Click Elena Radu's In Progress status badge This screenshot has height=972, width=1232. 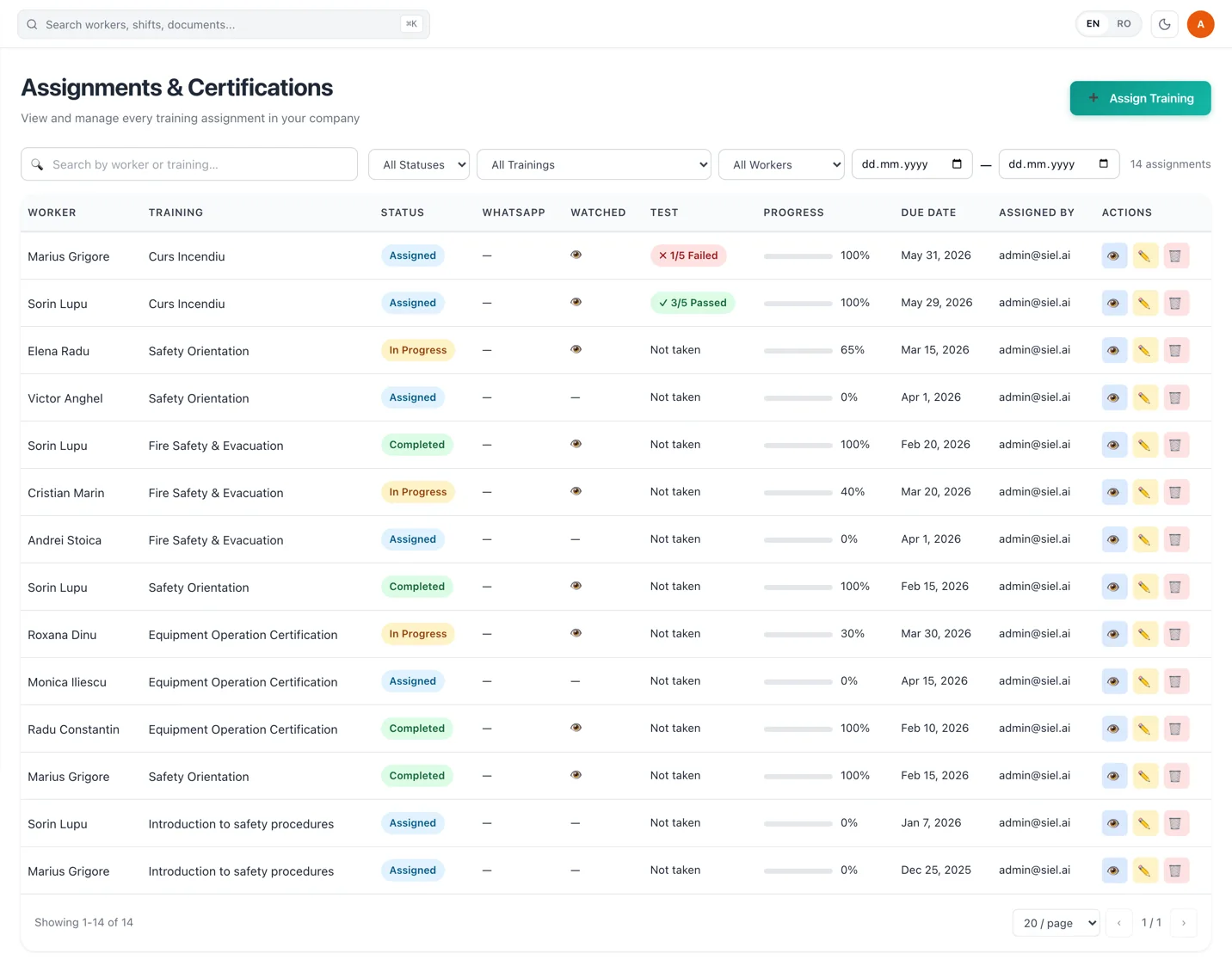click(418, 350)
